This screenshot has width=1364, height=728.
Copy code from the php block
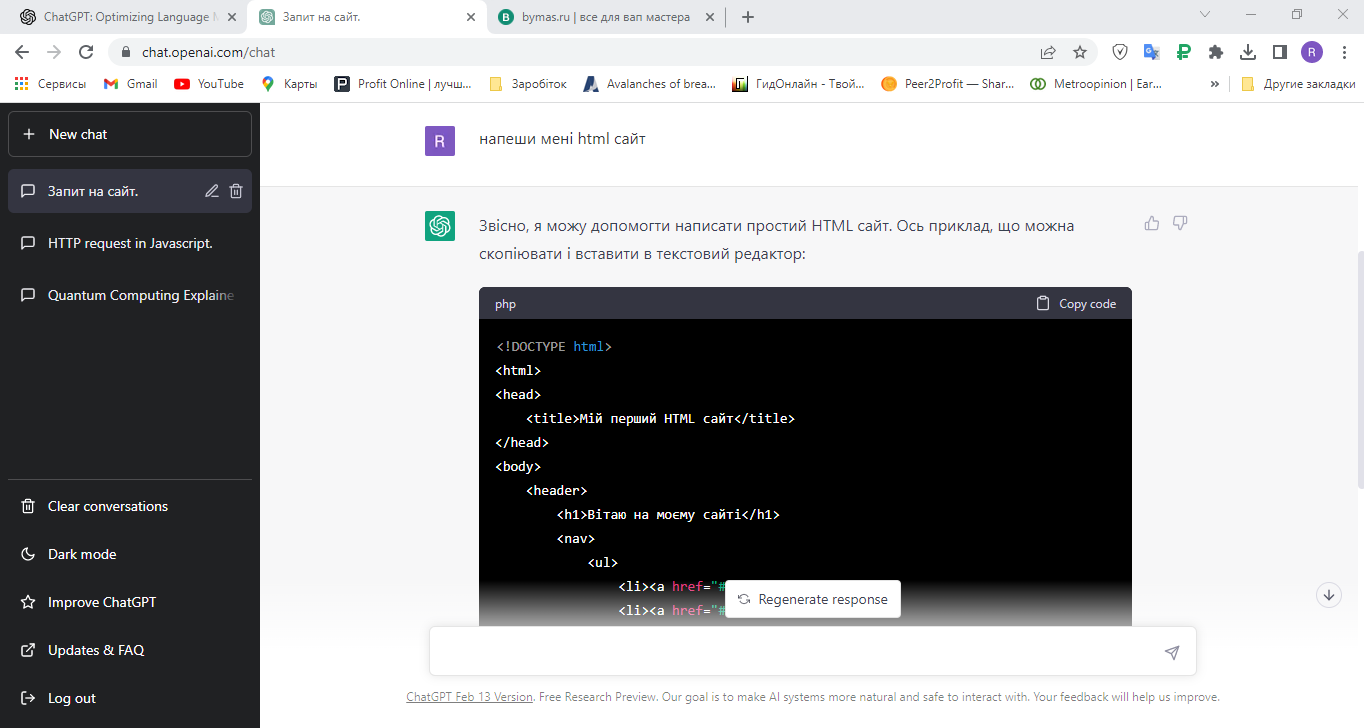pos(1076,304)
